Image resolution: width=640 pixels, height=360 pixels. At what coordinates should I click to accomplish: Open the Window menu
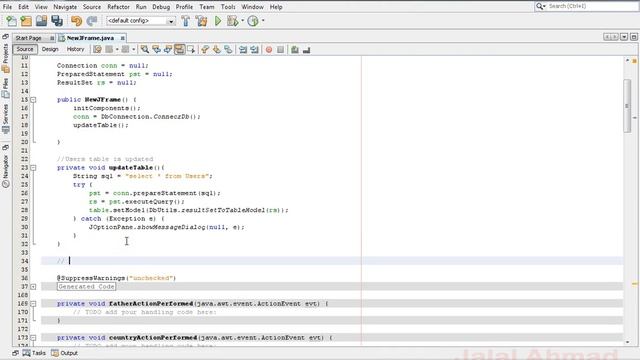(252, 7)
